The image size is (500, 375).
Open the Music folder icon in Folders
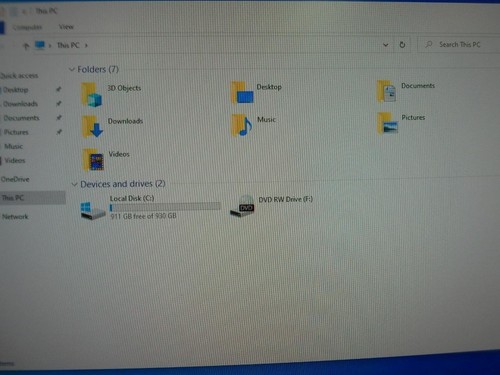242,125
